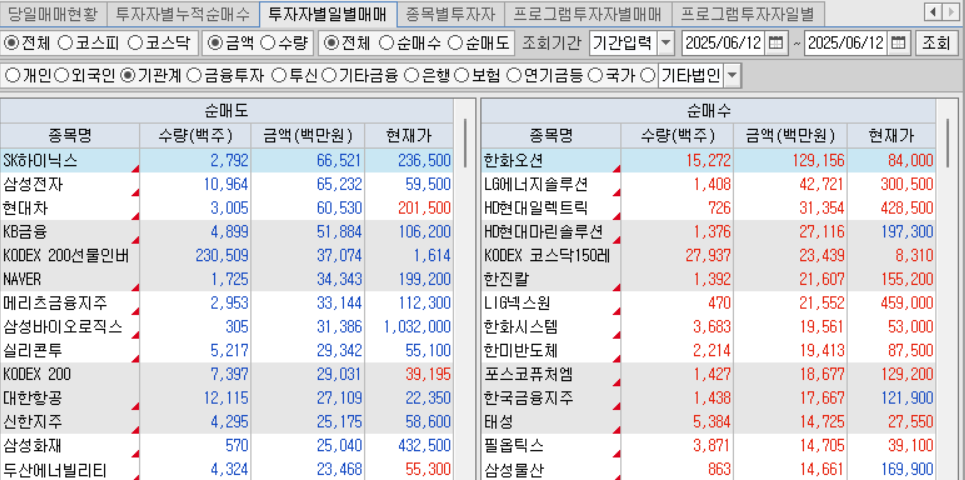Image resolution: width=965 pixels, height=480 pixels.
Task: Select the SK하이닉스 row
Action: (x=226, y=161)
